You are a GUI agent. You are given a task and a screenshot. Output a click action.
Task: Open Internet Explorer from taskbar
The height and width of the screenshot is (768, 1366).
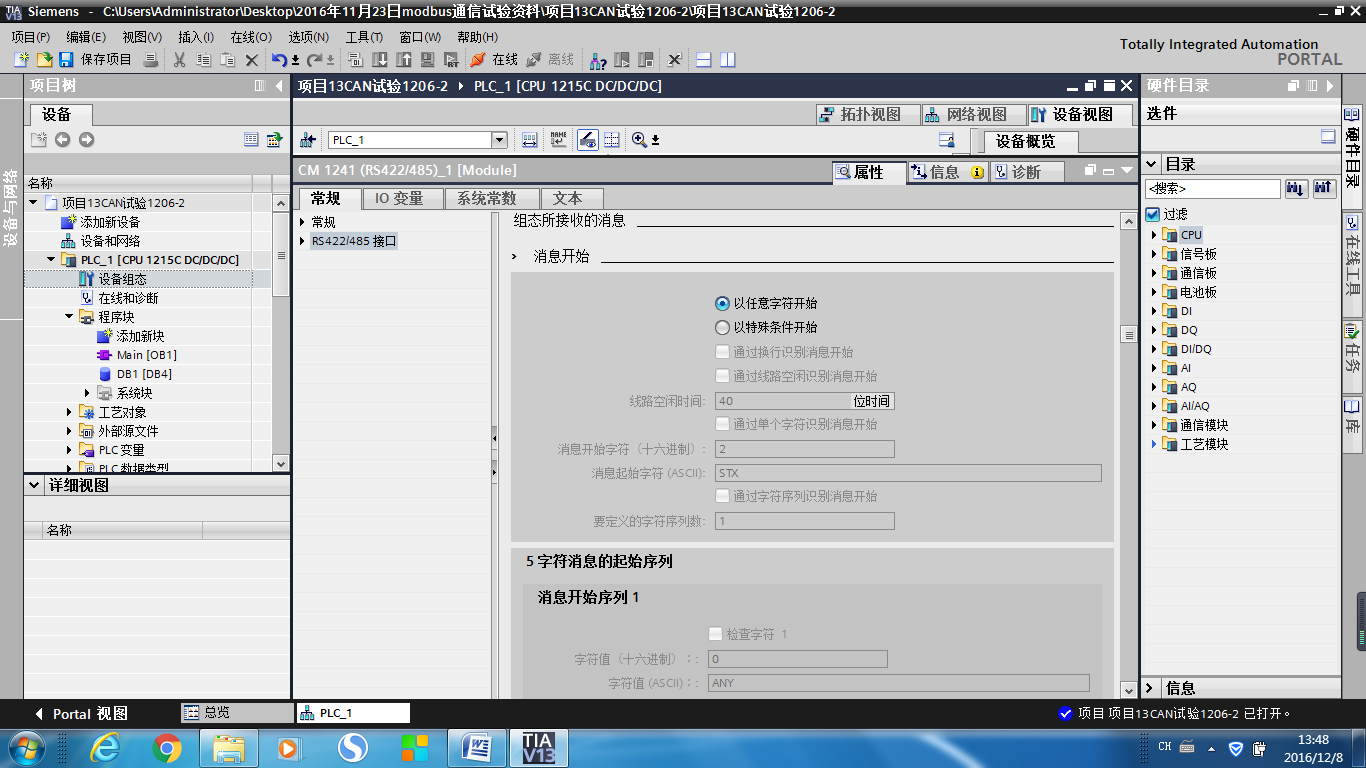[105, 748]
